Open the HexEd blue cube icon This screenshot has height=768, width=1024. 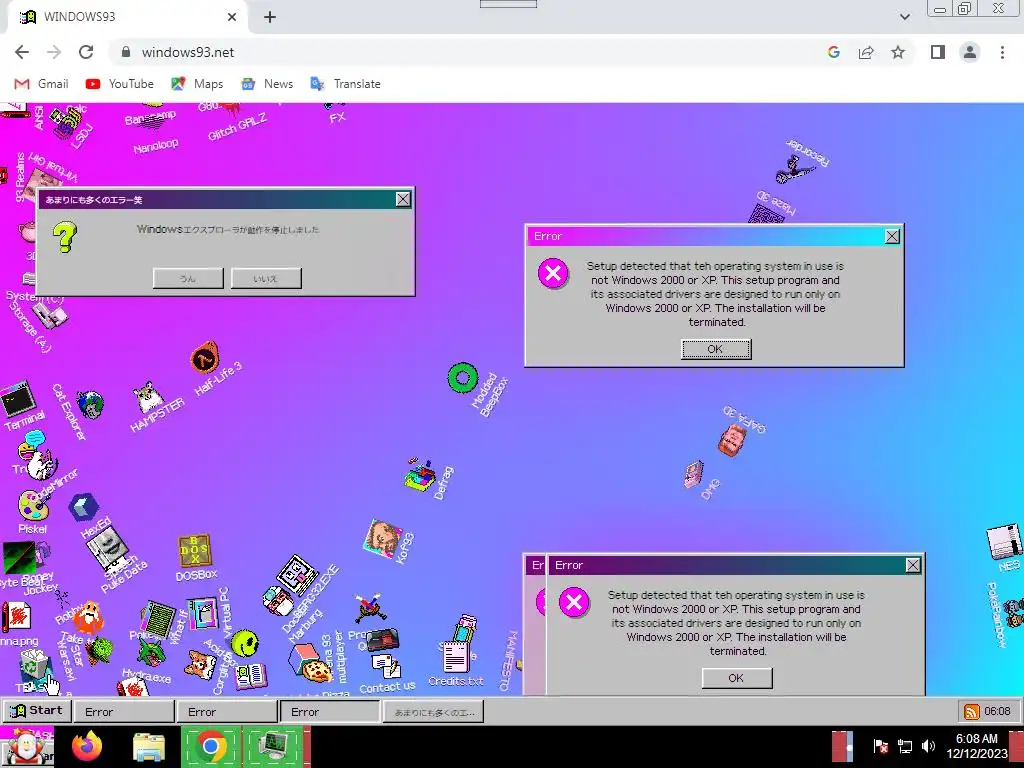tap(84, 507)
